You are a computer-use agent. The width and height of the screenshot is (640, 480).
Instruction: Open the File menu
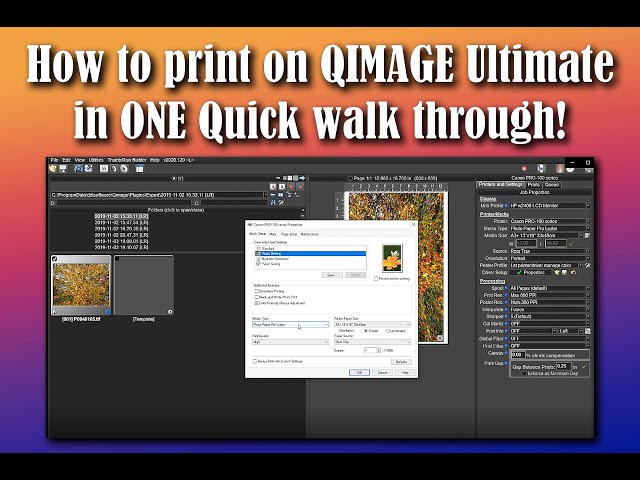click(54, 160)
